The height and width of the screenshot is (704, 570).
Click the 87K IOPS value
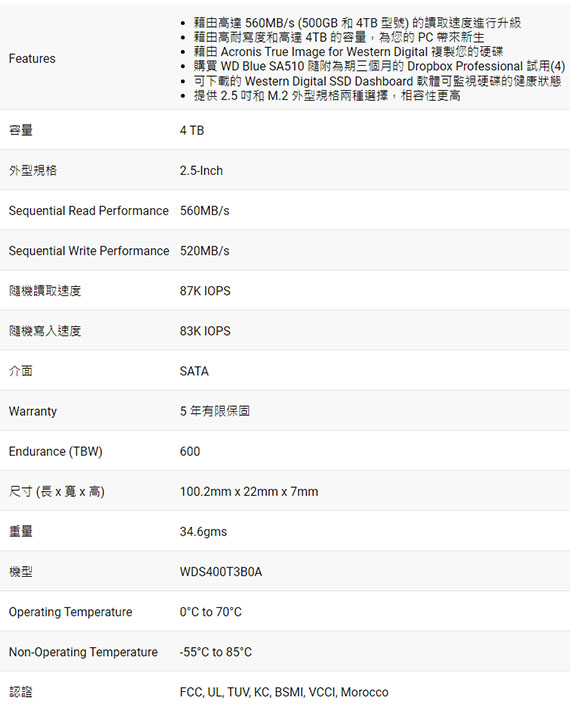205,291
